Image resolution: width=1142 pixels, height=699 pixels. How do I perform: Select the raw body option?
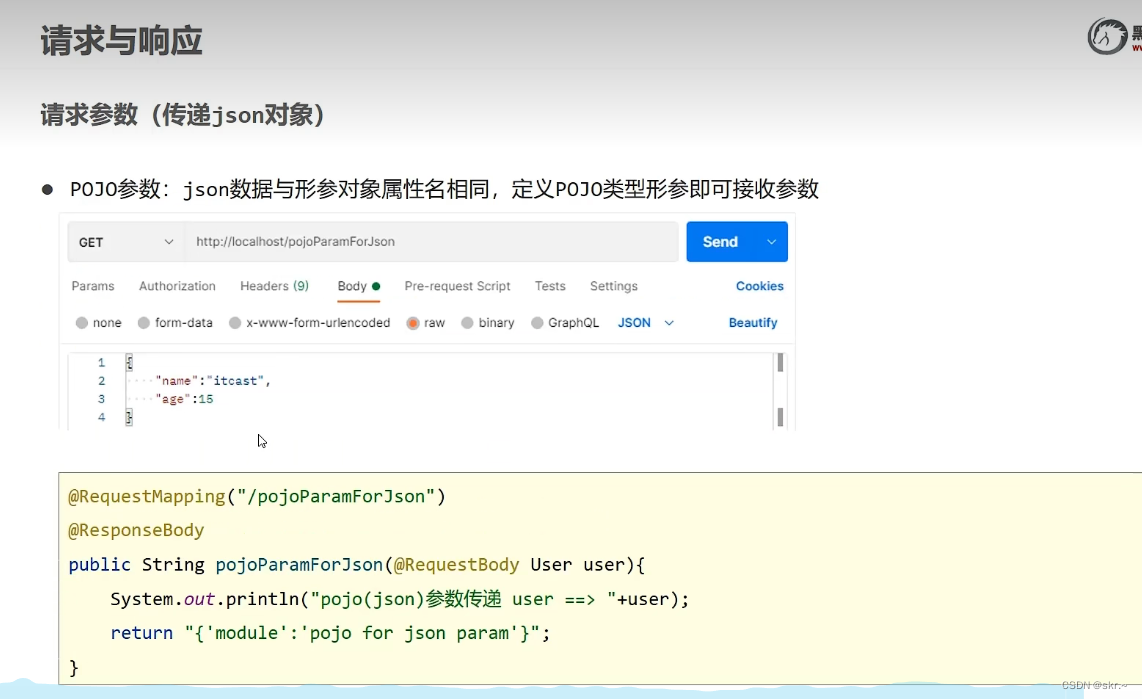(x=425, y=322)
